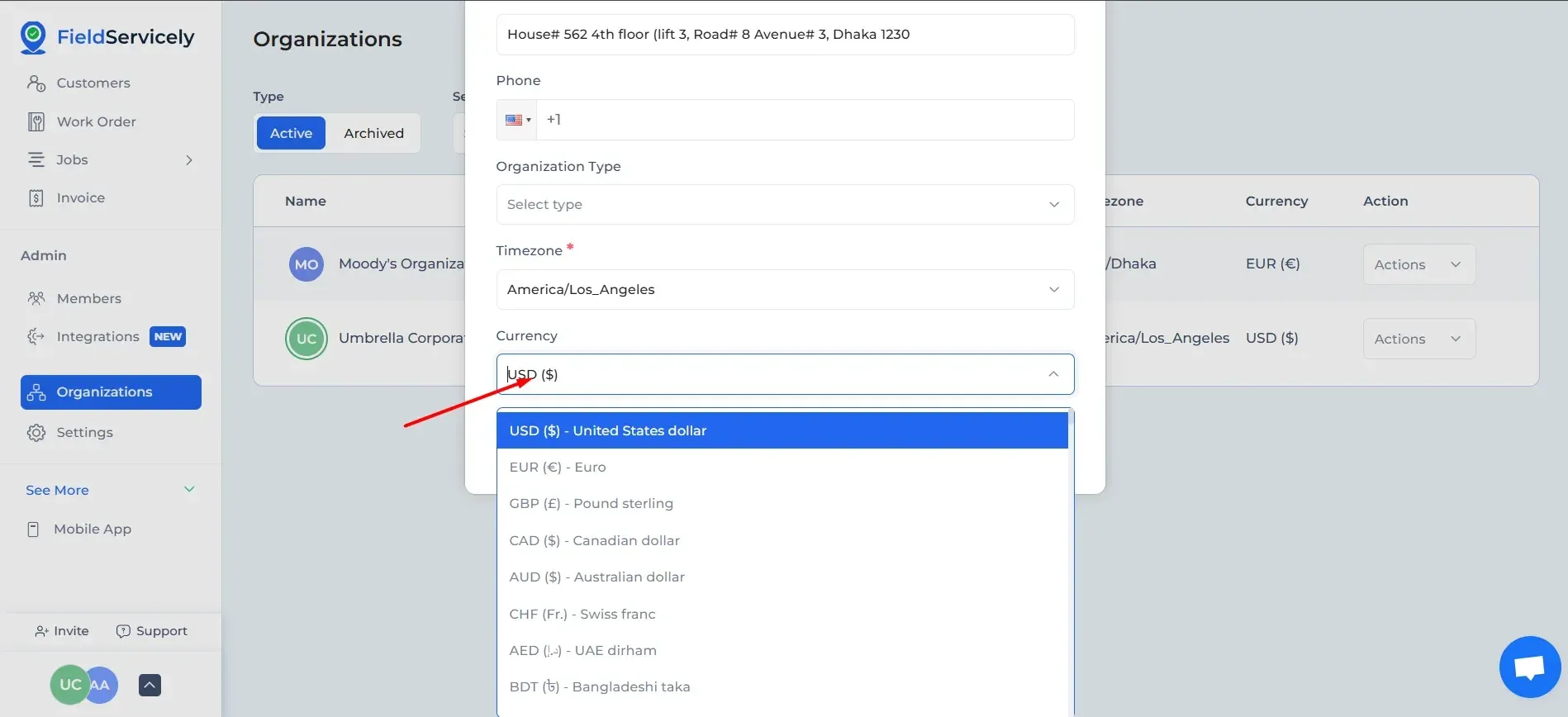This screenshot has height=717, width=1568.
Task: Click the Mobile App phone icon
Action: point(33,529)
